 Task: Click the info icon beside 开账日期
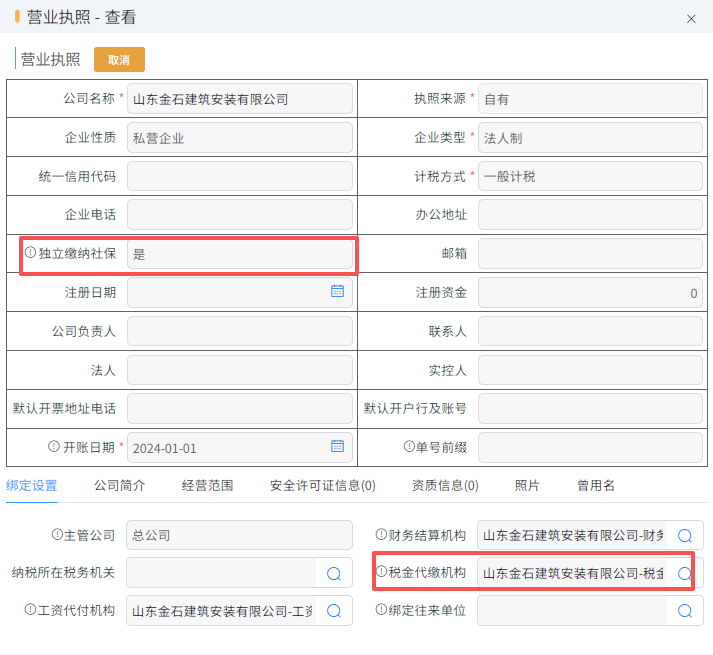click(54, 447)
